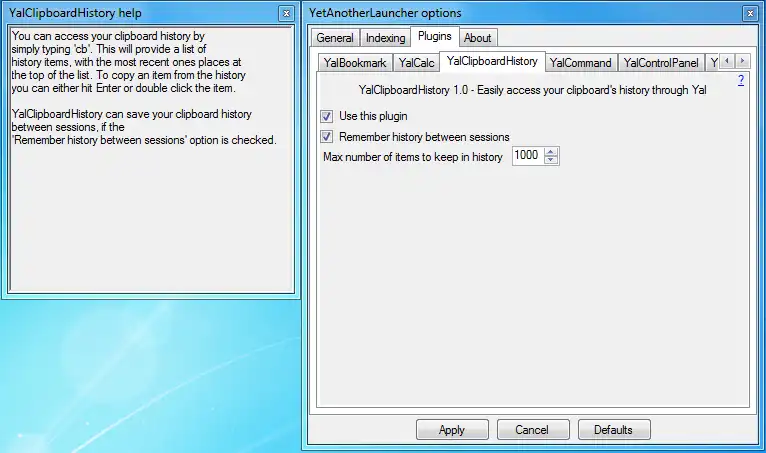The width and height of the screenshot is (766, 453).
Task: Open the General tab
Action: pyautogui.click(x=335, y=38)
